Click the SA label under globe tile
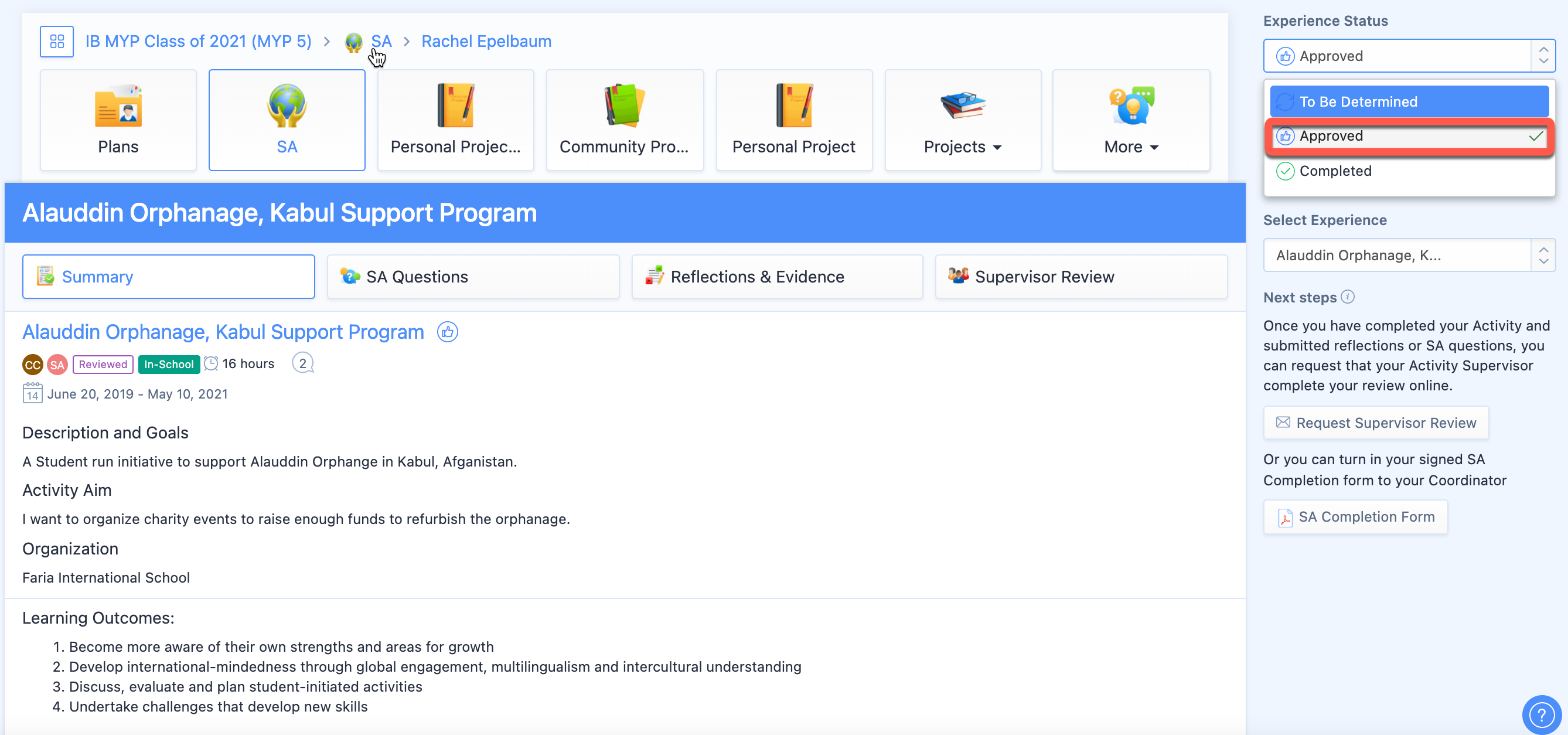The height and width of the screenshot is (735, 1568). 287,147
